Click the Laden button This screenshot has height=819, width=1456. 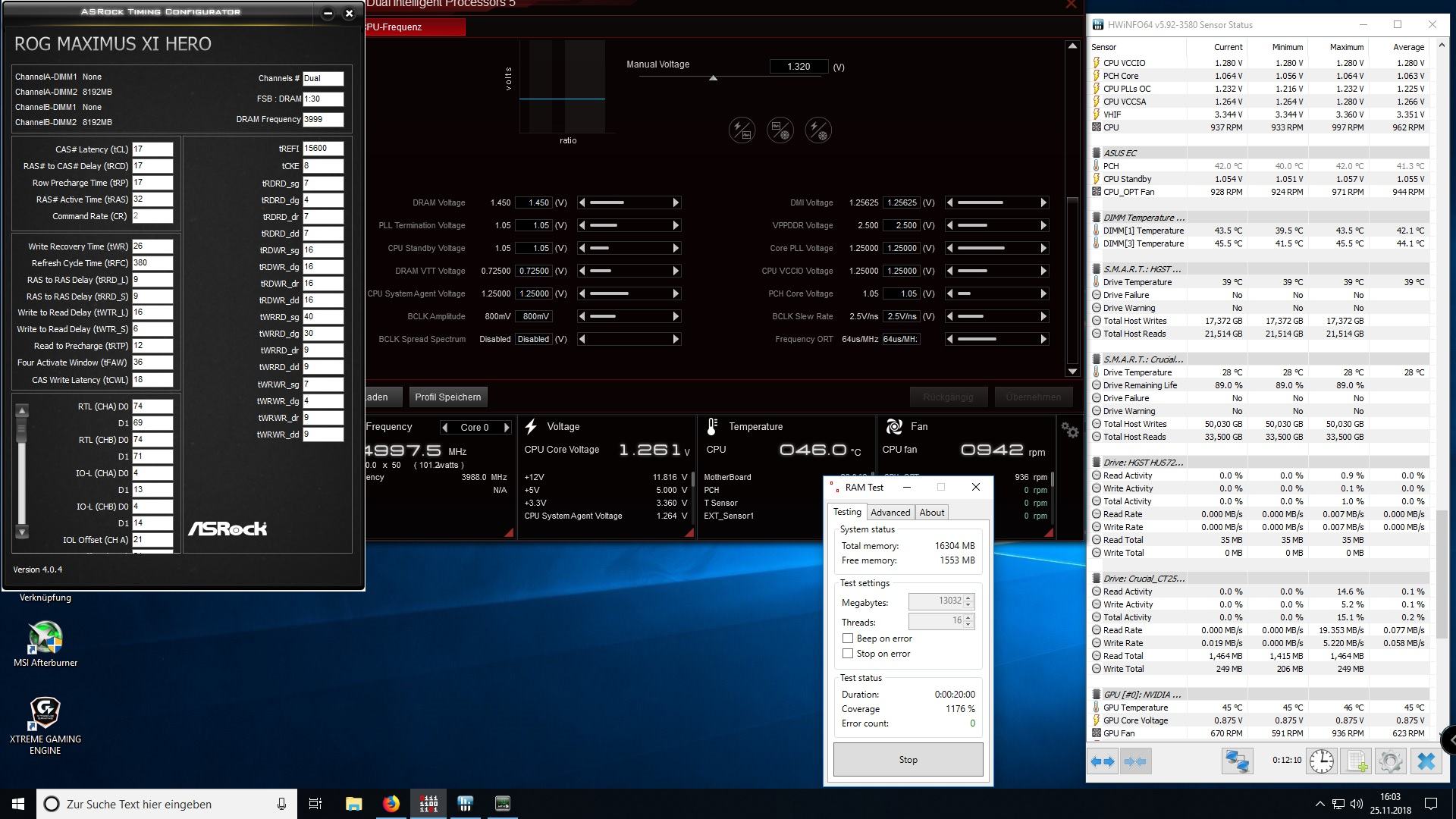(382, 397)
